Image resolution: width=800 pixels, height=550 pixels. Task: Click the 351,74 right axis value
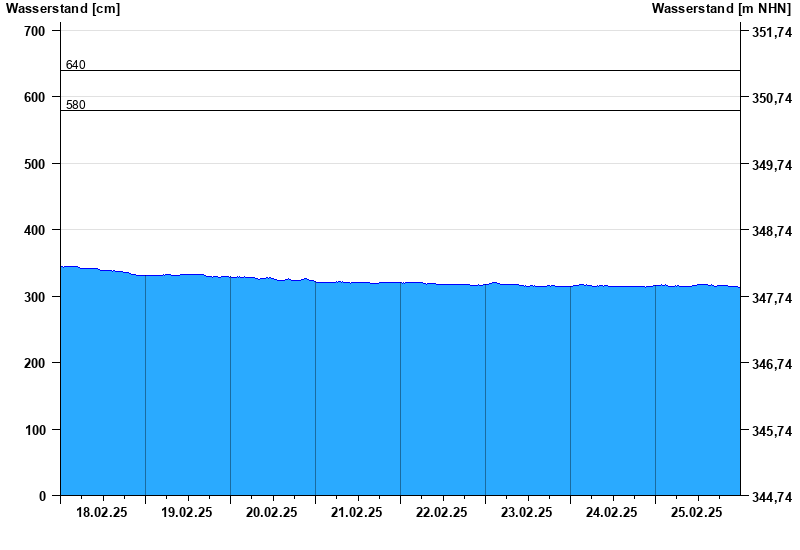[x=772, y=32]
